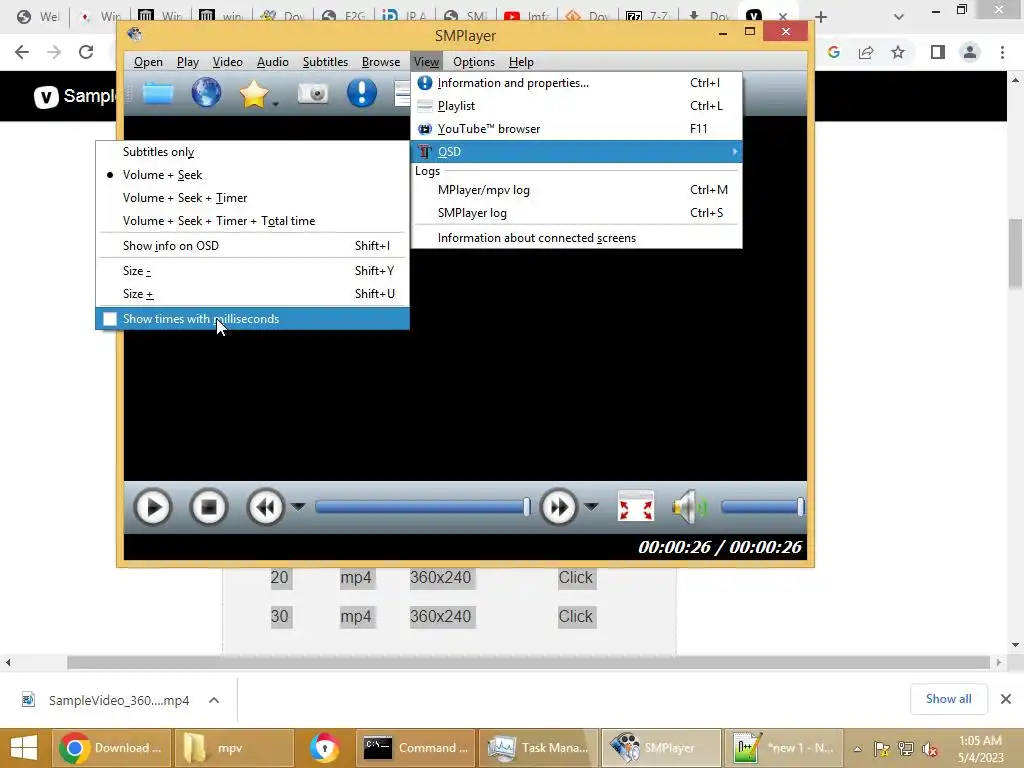Click the horizontal page scrollbar
1024x768 pixels.
pyautogui.click(x=528, y=662)
